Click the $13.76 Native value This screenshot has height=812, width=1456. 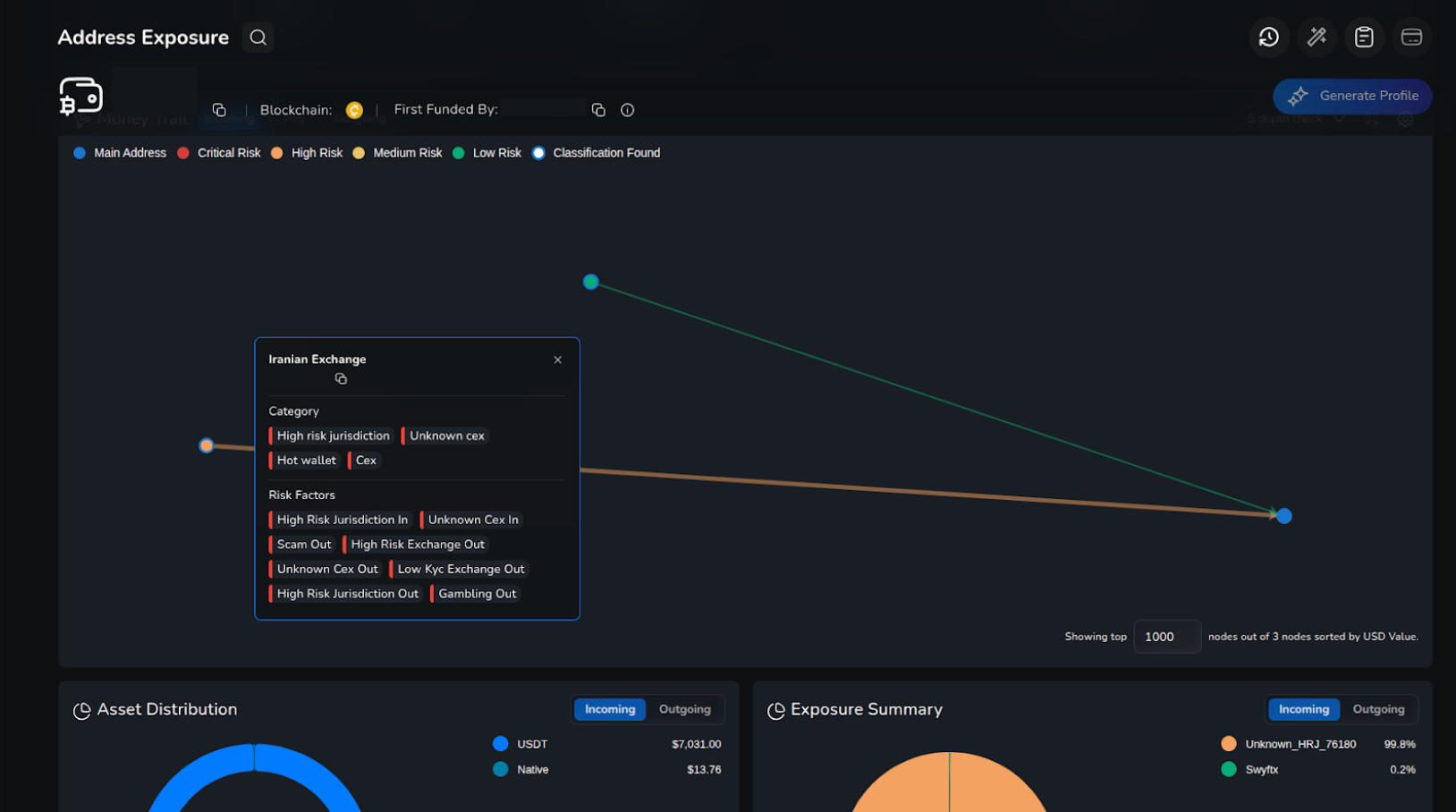click(x=704, y=769)
